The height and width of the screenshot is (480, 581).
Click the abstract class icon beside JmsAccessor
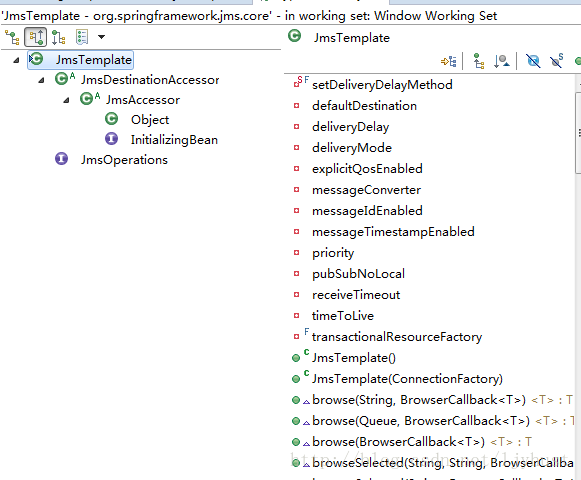[90, 99]
